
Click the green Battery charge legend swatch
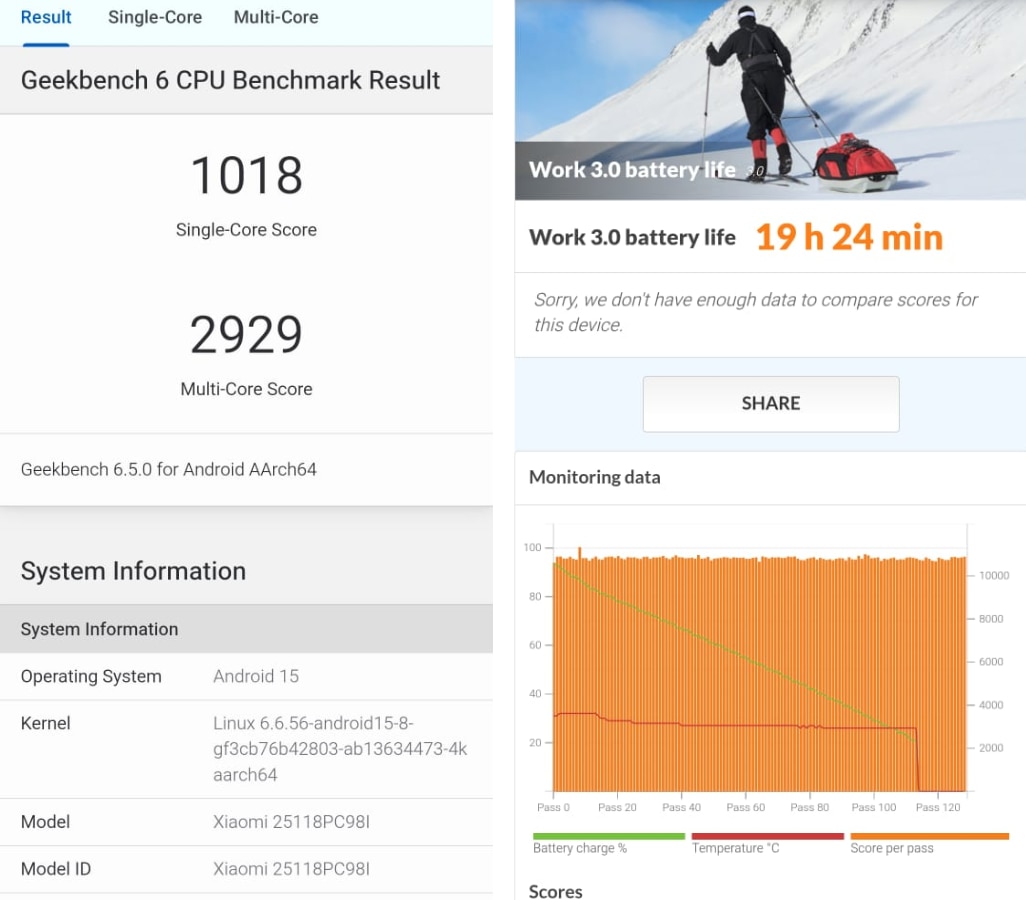608,835
